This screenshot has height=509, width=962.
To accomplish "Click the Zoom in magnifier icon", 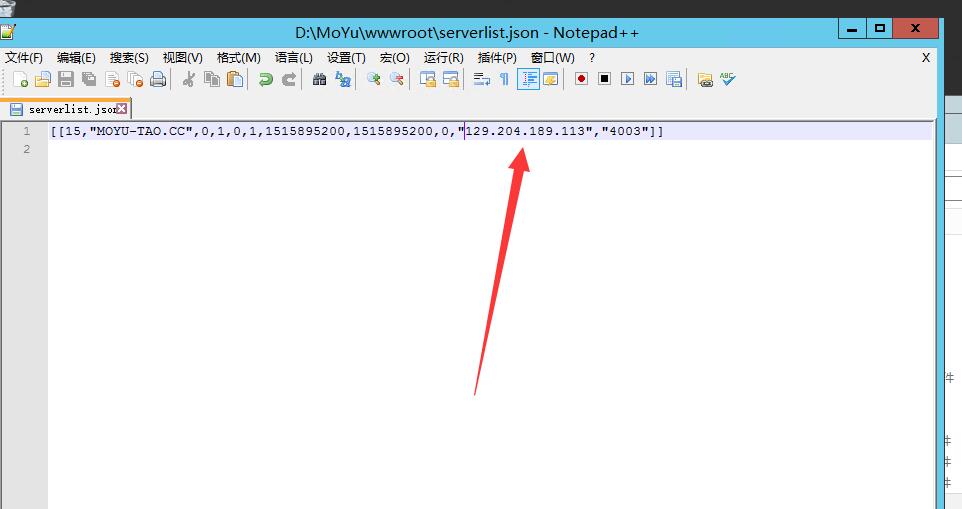I will (x=374, y=79).
